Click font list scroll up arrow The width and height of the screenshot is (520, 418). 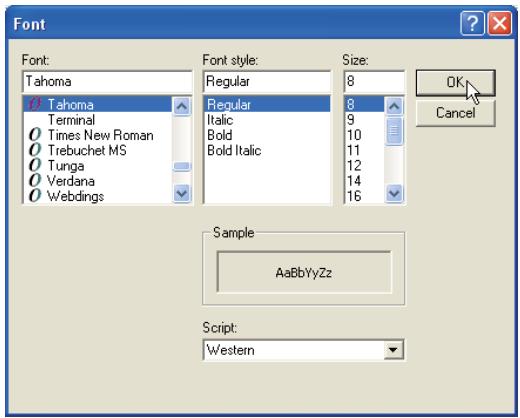(182, 106)
